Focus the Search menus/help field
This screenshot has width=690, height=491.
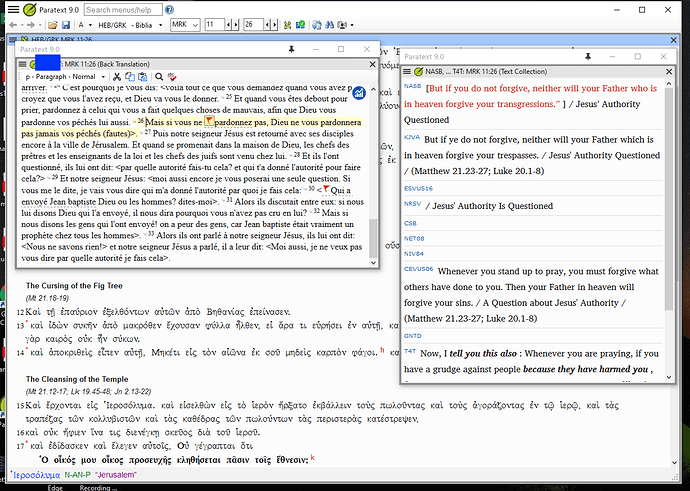pos(123,10)
